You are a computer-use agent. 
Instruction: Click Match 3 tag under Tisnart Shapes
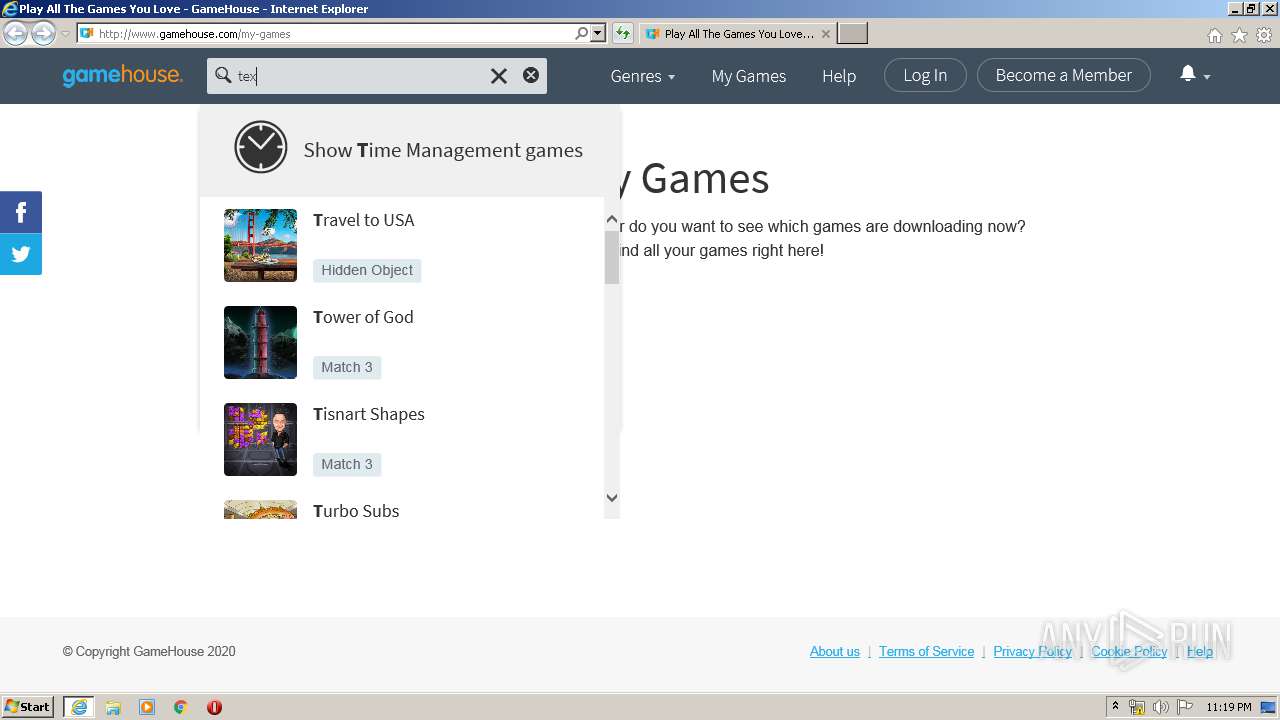point(347,464)
